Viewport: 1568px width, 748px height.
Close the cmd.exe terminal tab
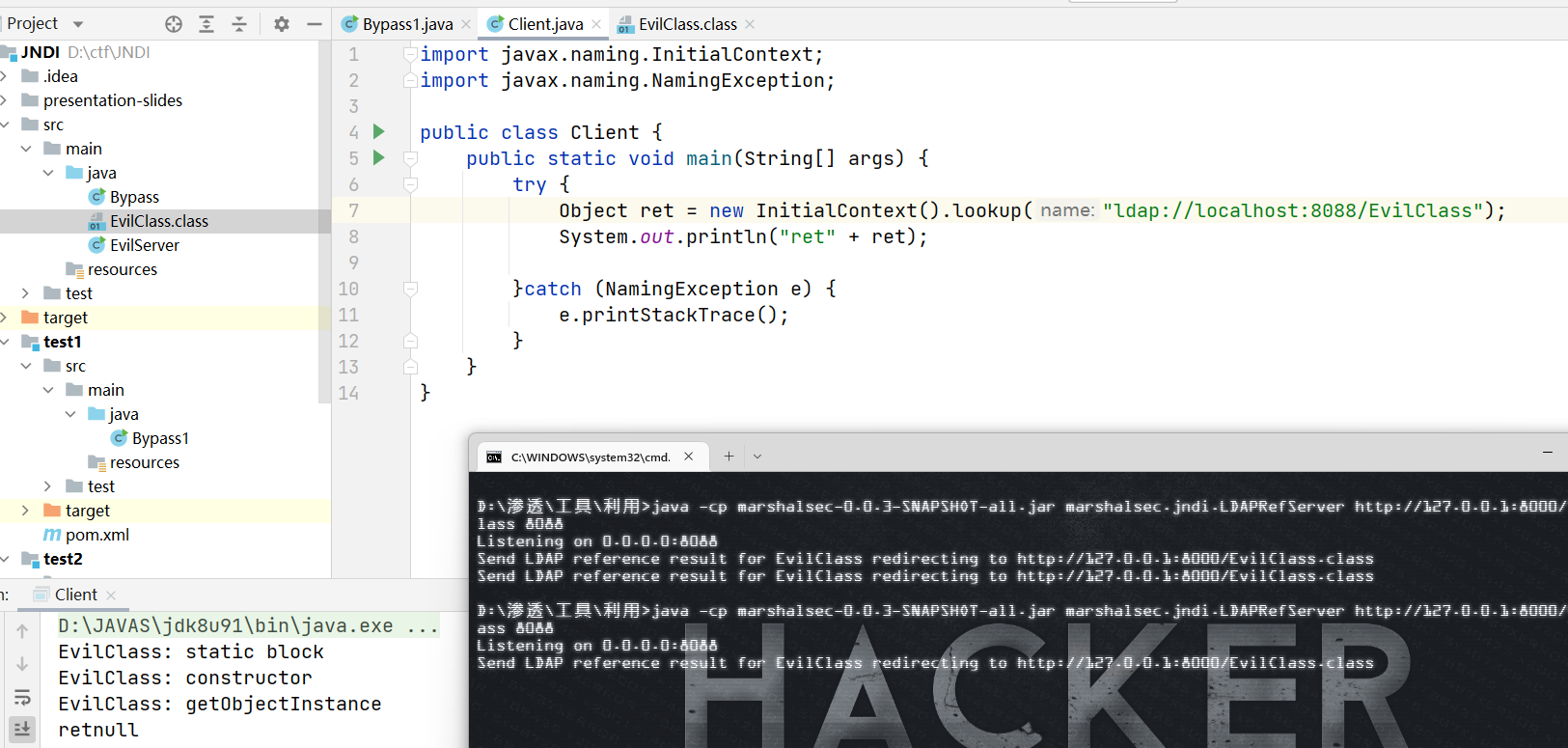click(x=688, y=457)
